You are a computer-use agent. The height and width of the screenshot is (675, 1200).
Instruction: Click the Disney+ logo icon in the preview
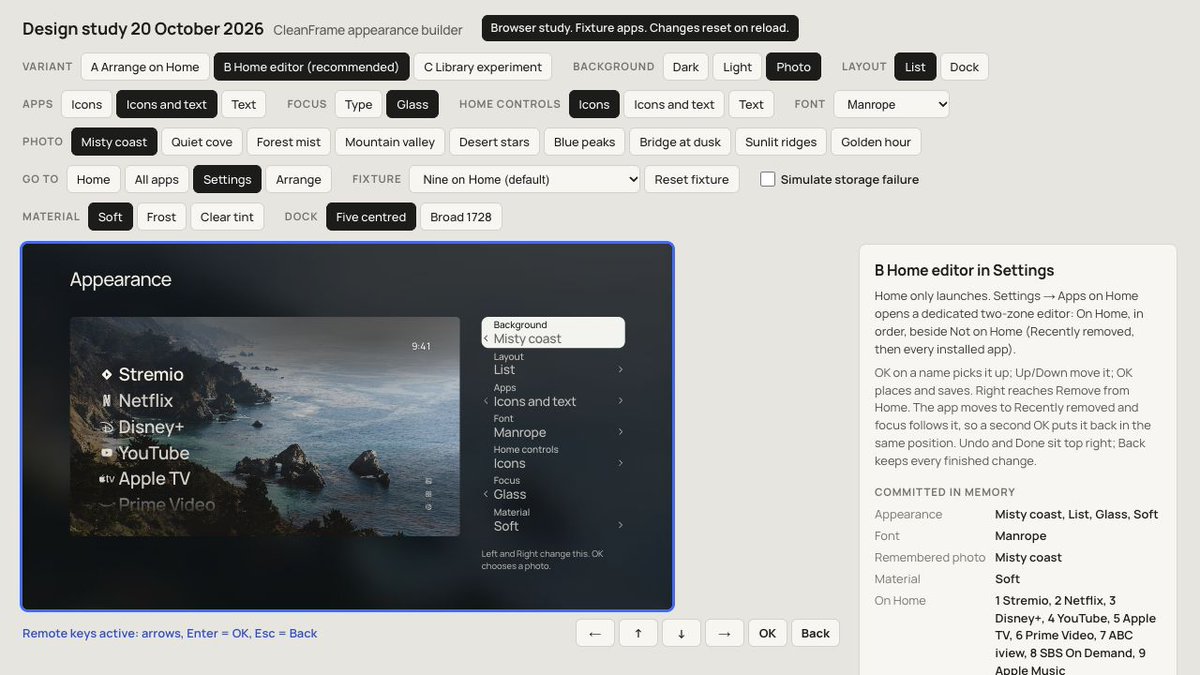click(x=106, y=427)
